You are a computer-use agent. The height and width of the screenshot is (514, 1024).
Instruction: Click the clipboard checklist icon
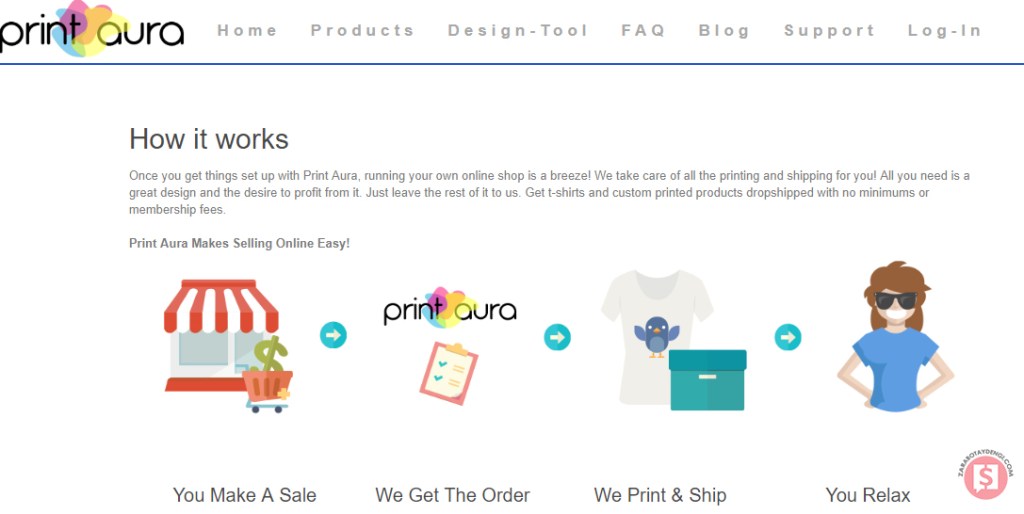tap(449, 374)
